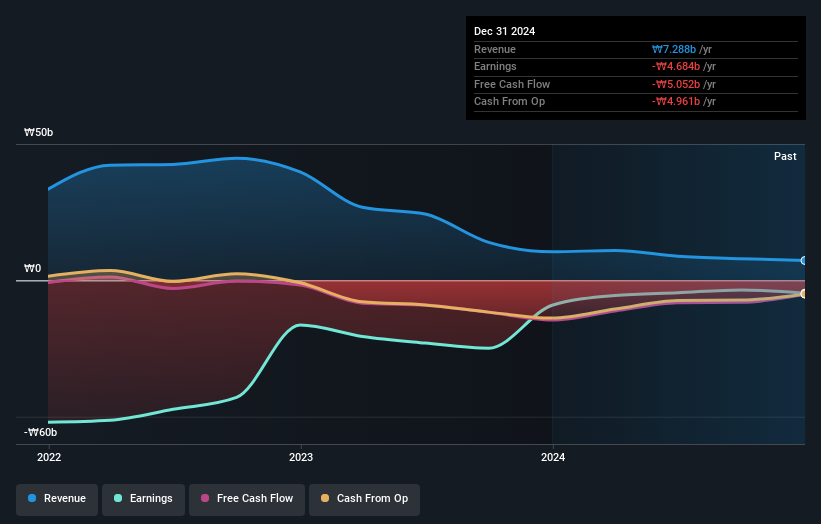Select the 2022 x-axis label

pos(49,457)
